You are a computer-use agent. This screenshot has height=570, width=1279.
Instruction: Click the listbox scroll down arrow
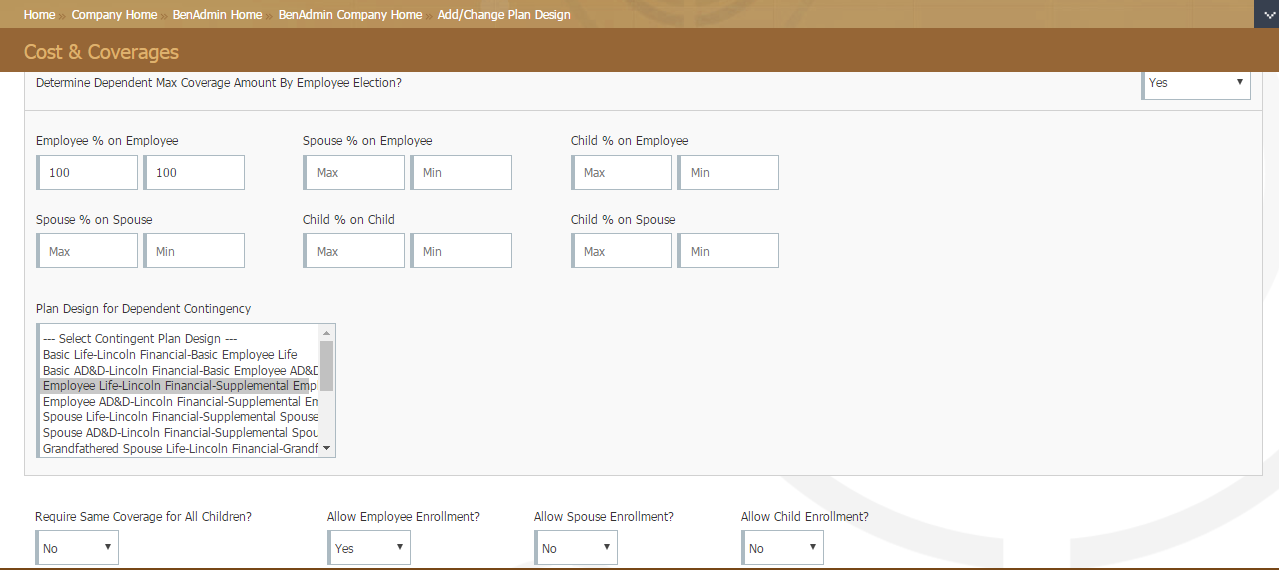pyautogui.click(x=326, y=449)
